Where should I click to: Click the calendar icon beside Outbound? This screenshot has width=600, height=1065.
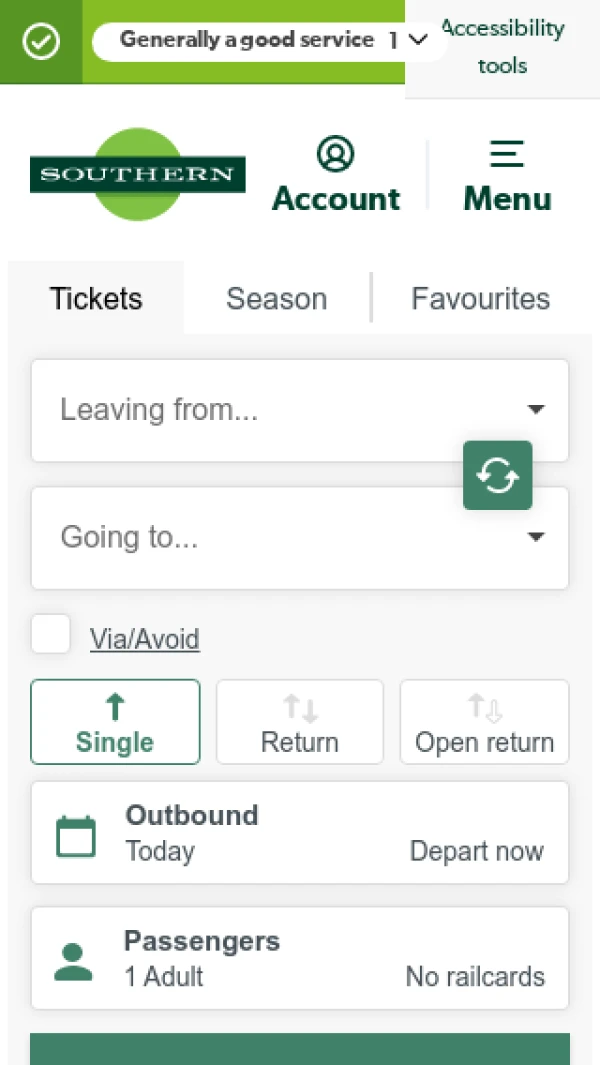(x=75, y=833)
